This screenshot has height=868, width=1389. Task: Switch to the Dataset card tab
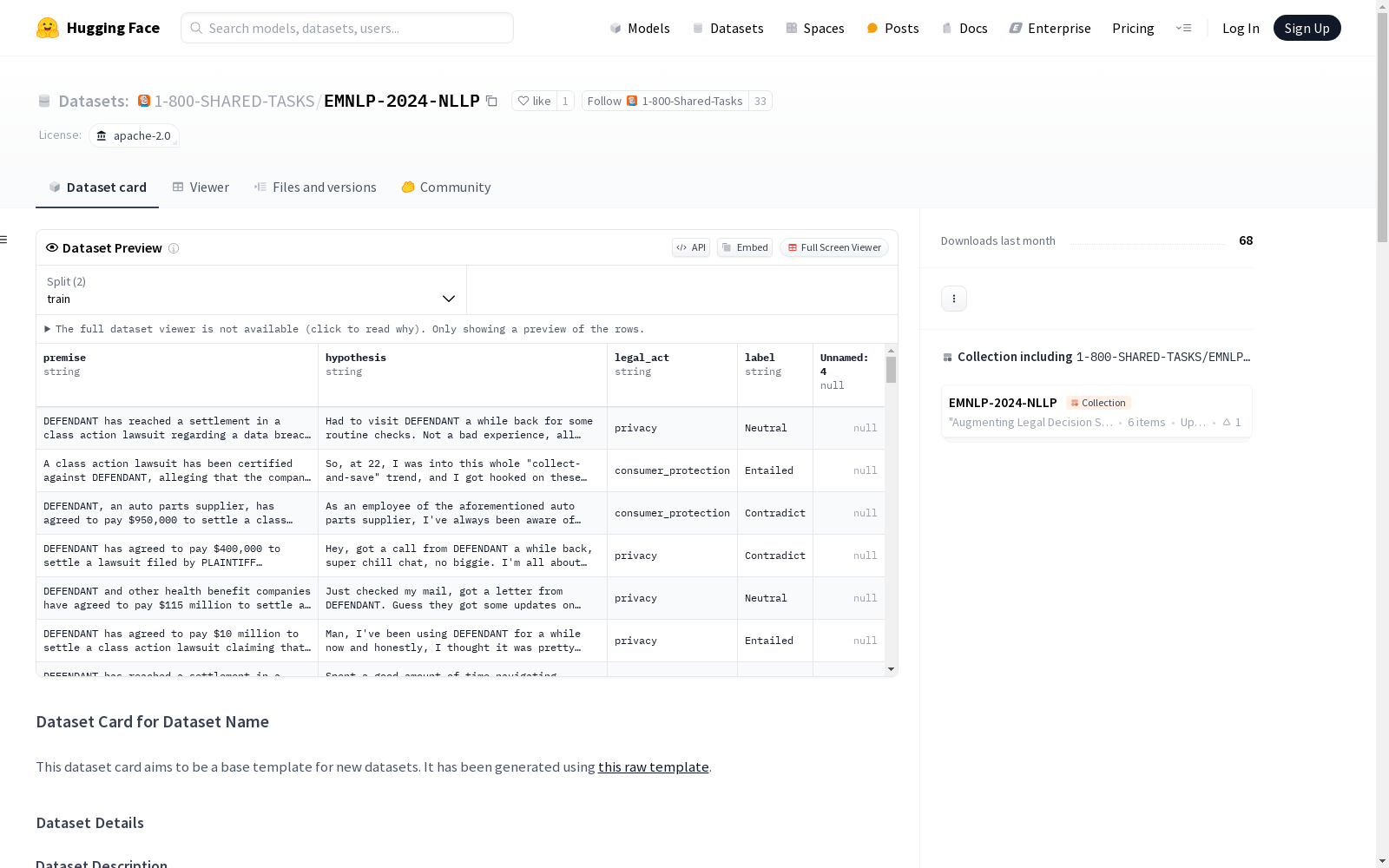coord(97,187)
